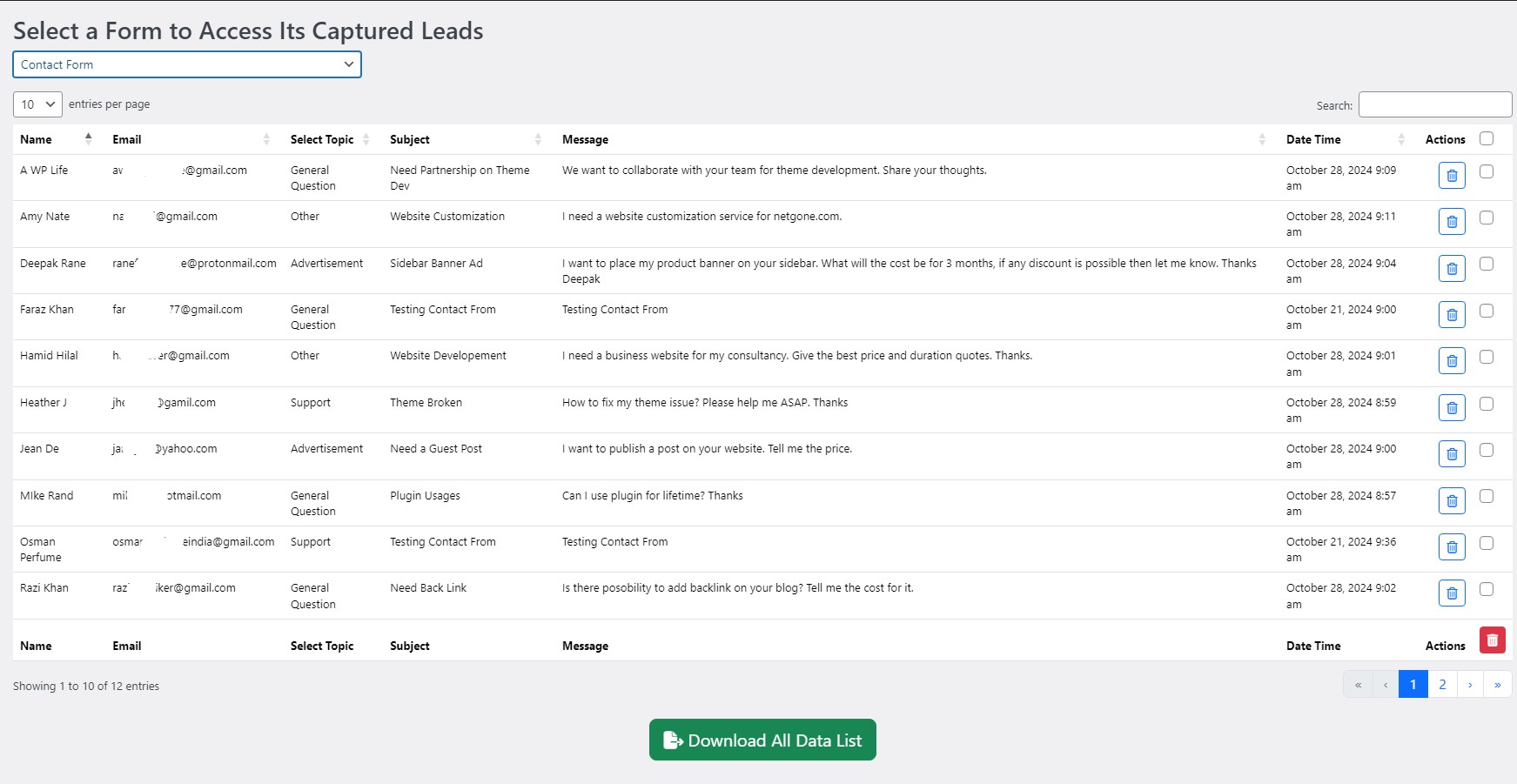
Task: Click subject 'Website Developement'
Action: (x=448, y=355)
